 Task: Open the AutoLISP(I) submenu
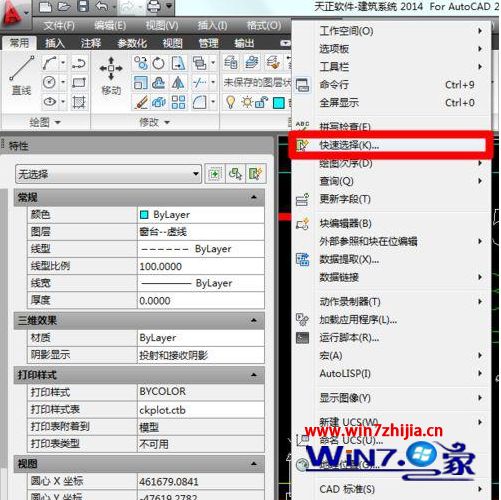pyautogui.click(x=390, y=374)
